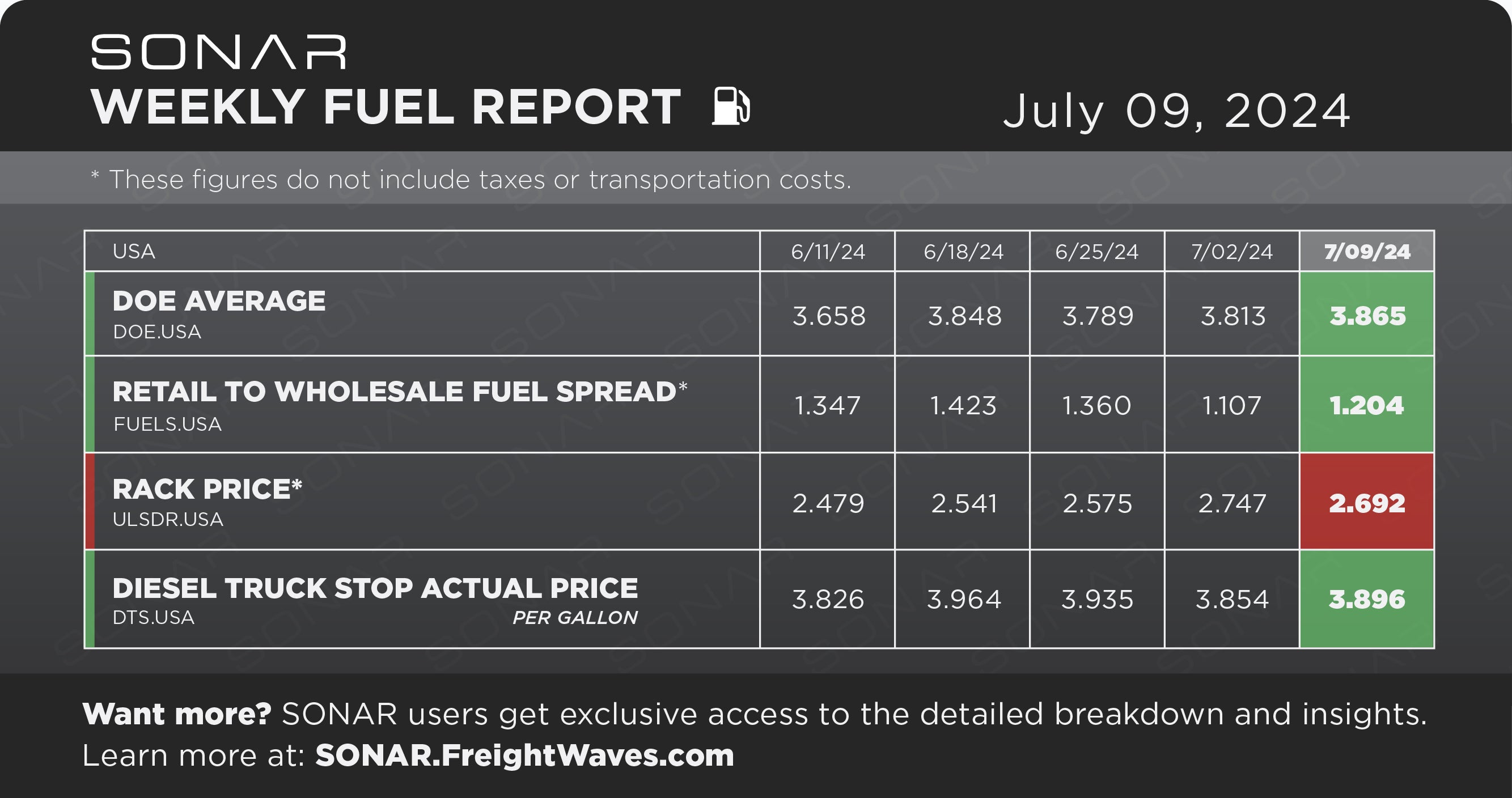This screenshot has height=798, width=1512.
Task: Open the SONAR.FreightWaves.com link
Action: [x=525, y=755]
